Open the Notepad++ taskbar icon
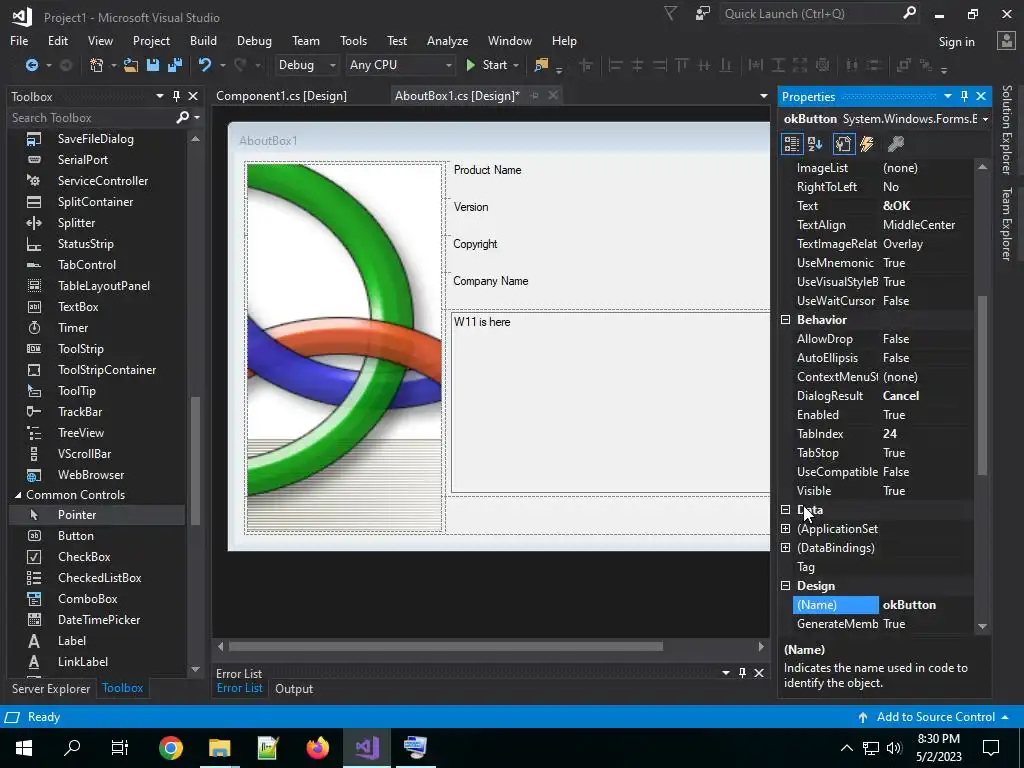The image size is (1024, 768). pyautogui.click(x=268, y=747)
